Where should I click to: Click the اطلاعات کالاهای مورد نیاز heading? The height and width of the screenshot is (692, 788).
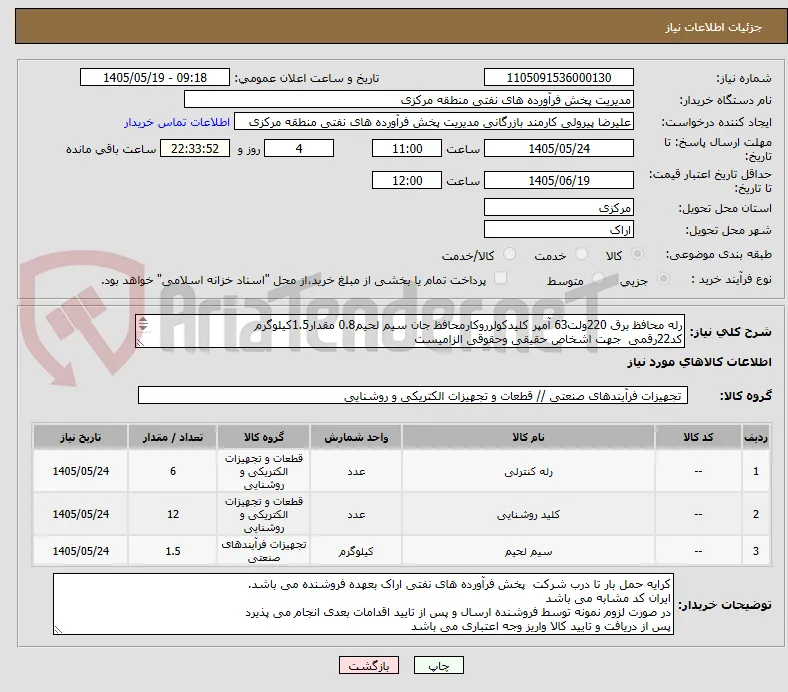pos(699,362)
